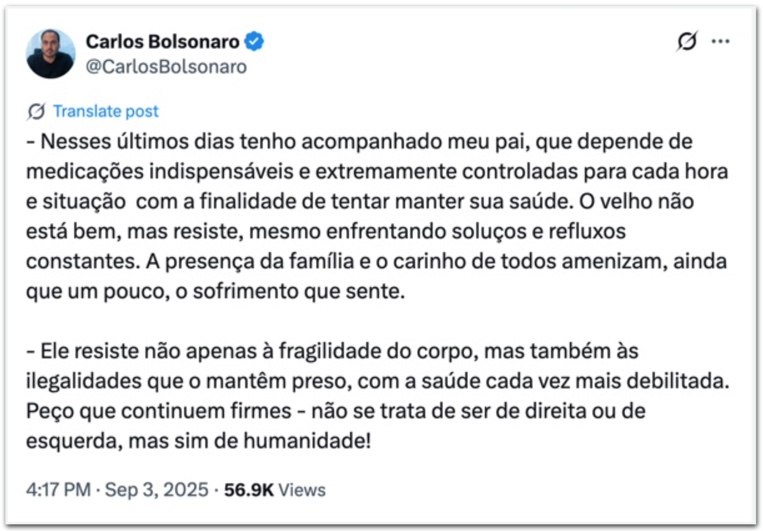
Task: Click the blue verified badge
Action: click(x=254, y=41)
